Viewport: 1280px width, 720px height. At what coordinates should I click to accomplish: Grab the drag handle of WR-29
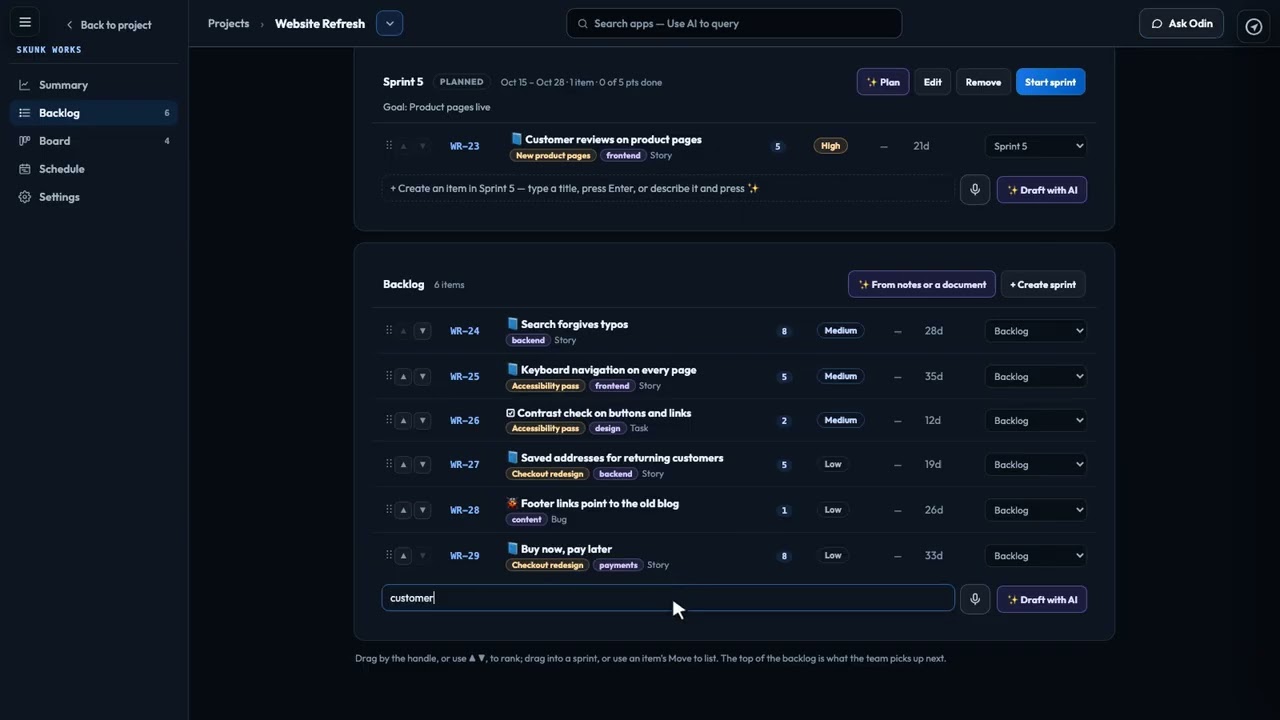(389, 555)
